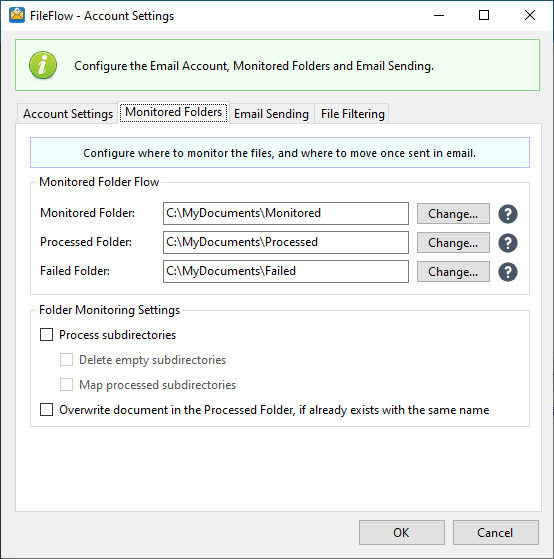
Task: Open the File Filtering tab
Action: tap(352, 114)
